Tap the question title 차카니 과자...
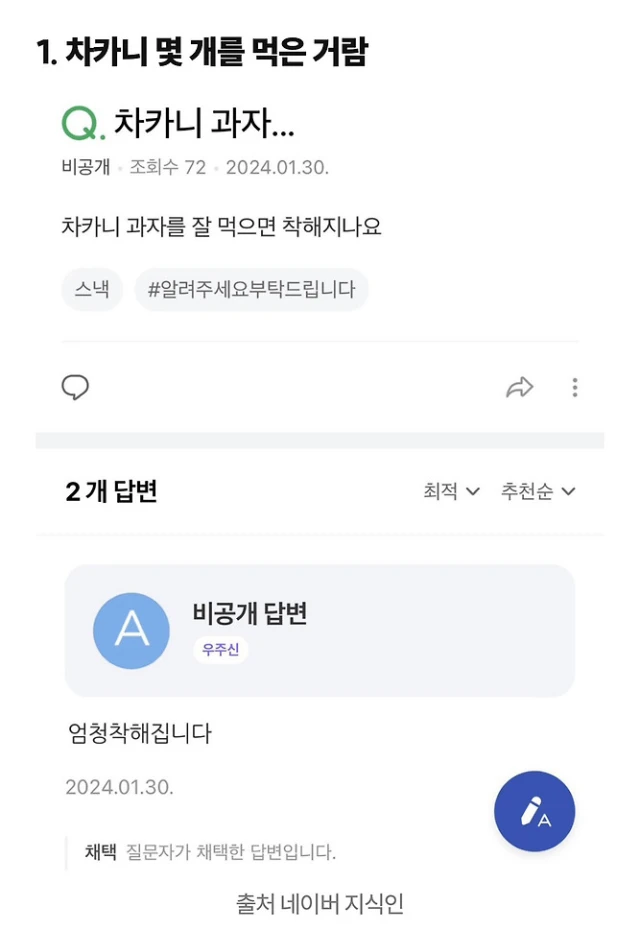 click(204, 123)
